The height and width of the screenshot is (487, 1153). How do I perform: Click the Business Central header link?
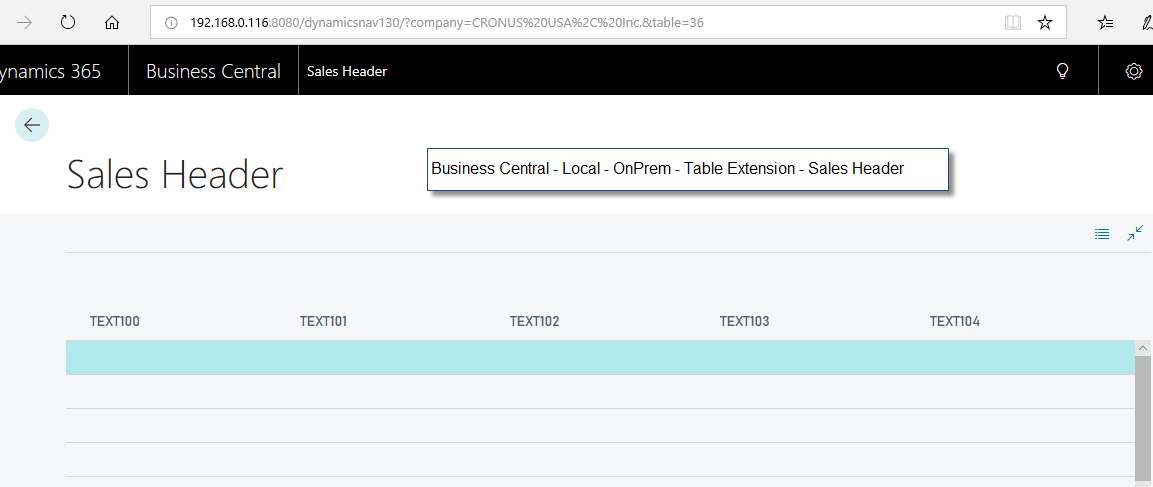tap(213, 71)
